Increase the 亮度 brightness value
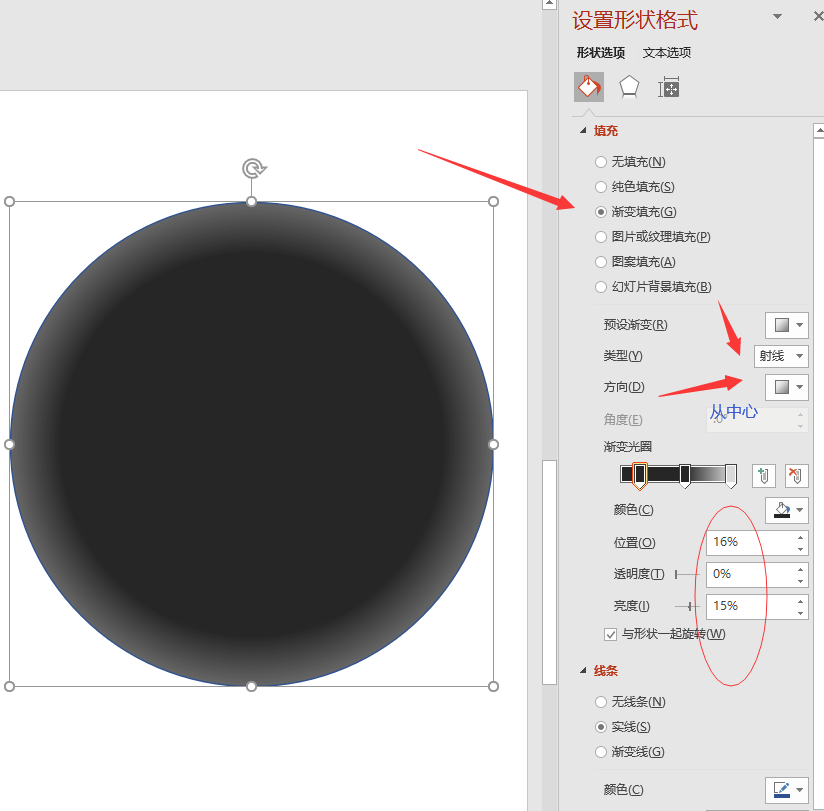This screenshot has height=811, width=824. (800, 601)
